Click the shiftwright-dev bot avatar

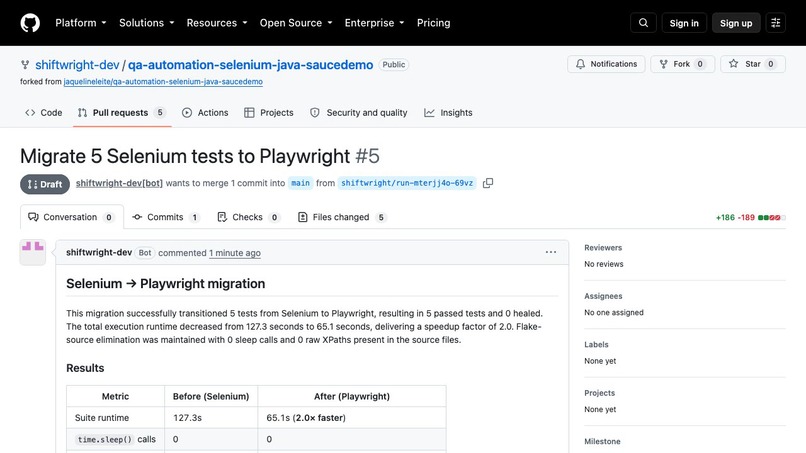pyautogui.click(x=33, y=252)
